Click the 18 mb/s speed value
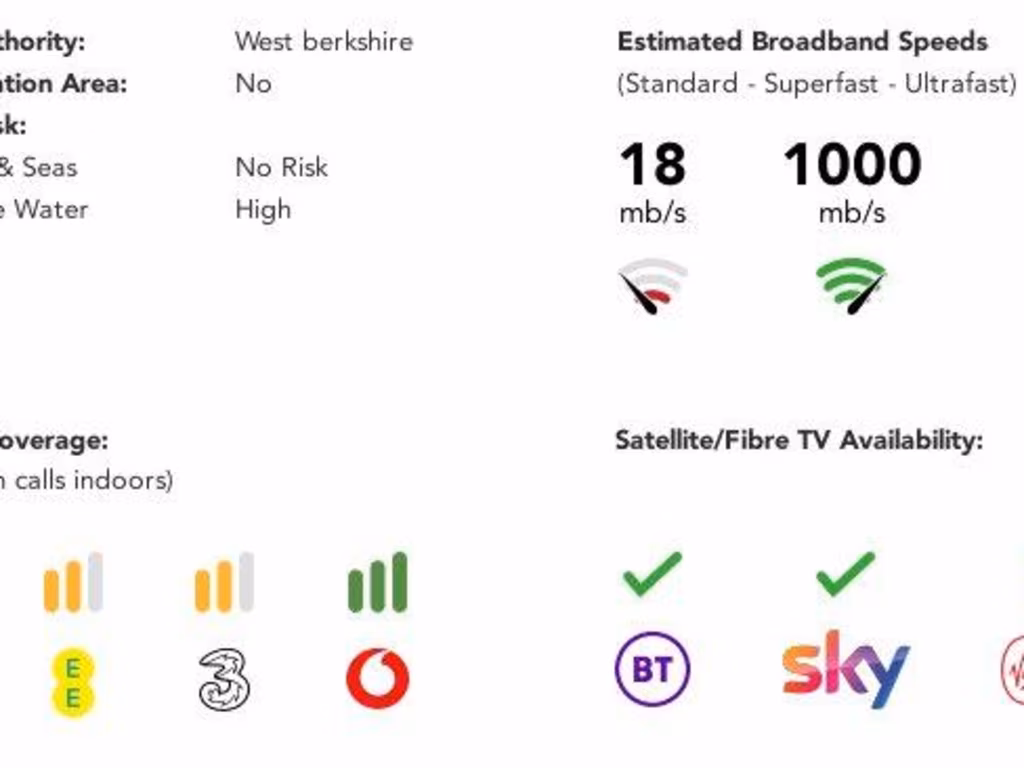The image size is (1024, 768). coord(652,164)
